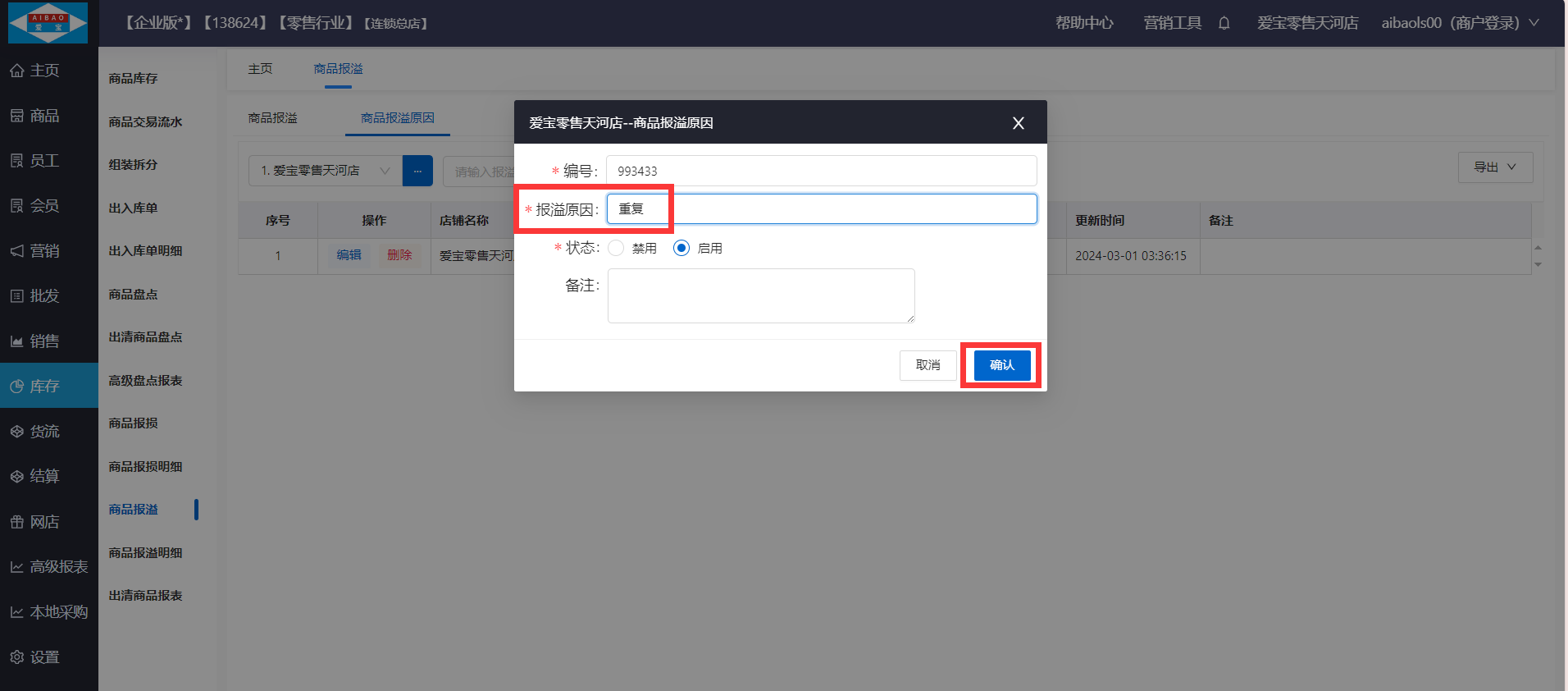The height and width of the screenshot is (691, 1568).
Task: Go to 商品库存 submenu item
Action: click(x=133, y=79)
